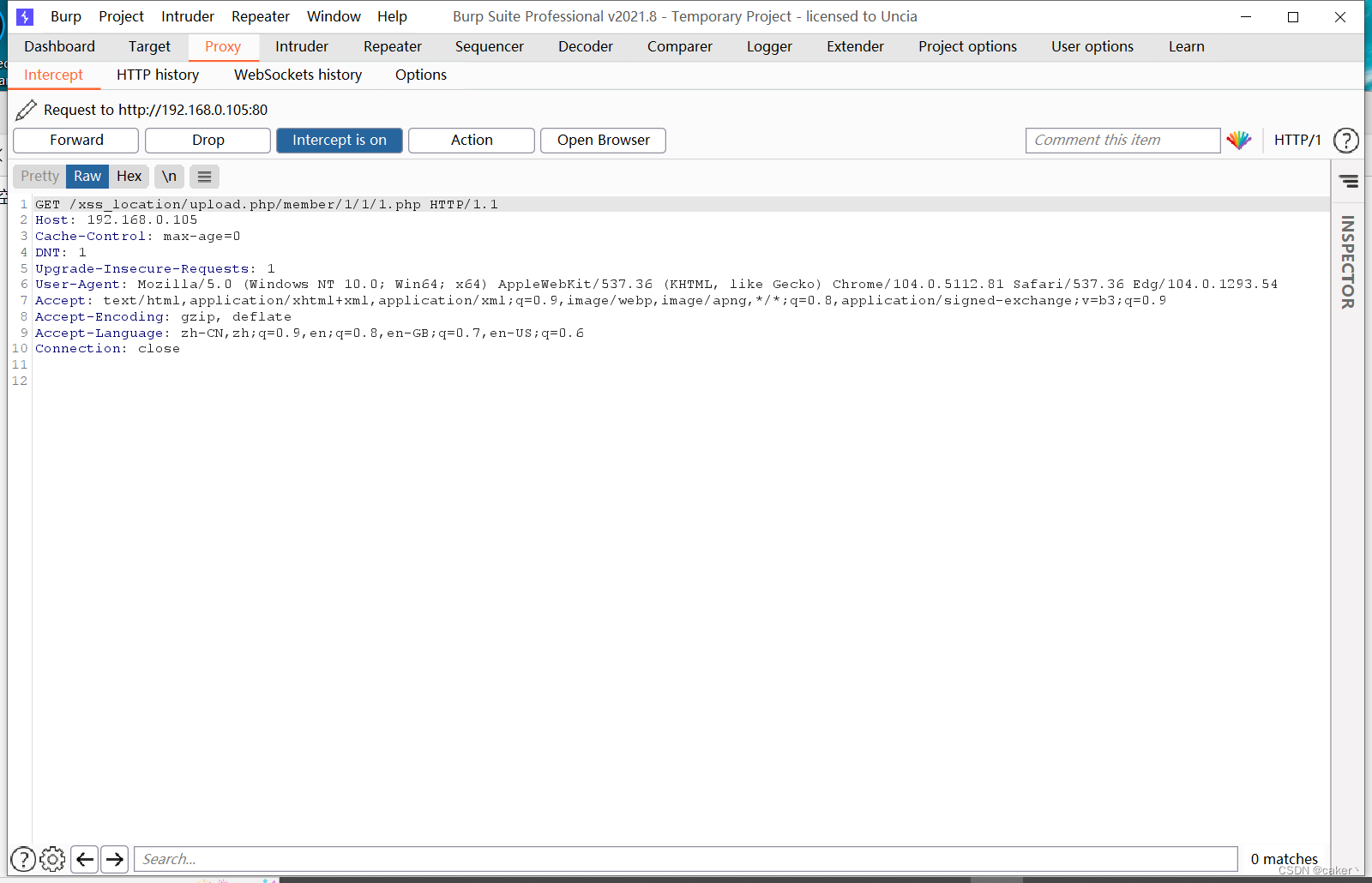
Task: Open the Decoder tab
Action: pos(586,47)
